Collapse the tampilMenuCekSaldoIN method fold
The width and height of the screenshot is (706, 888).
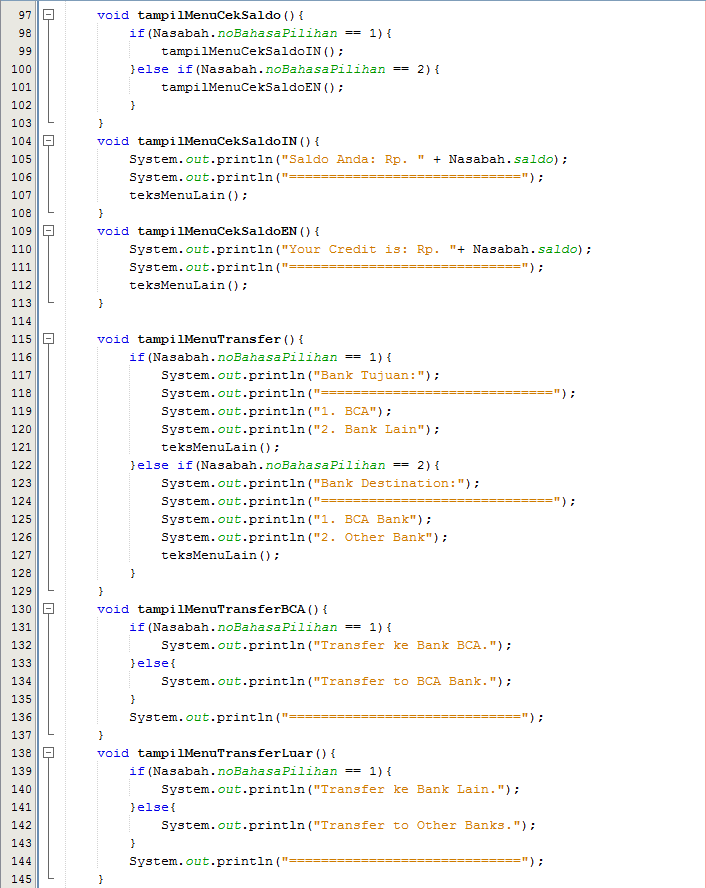tap(49, 140)
